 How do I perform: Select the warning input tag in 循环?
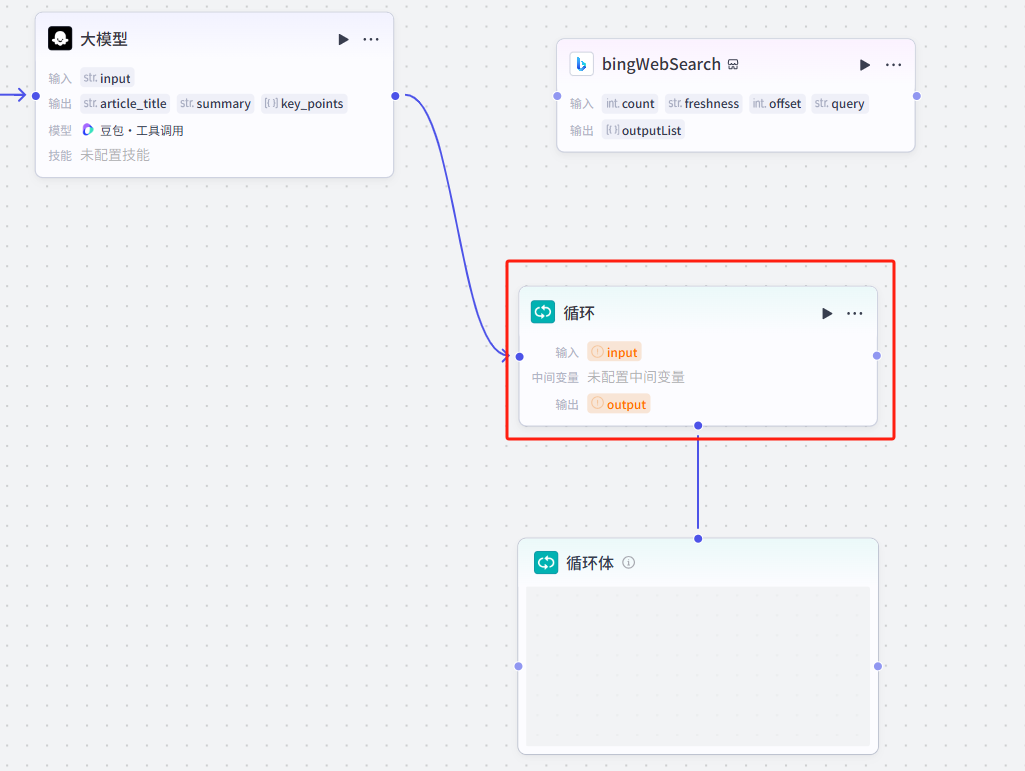(614, 352)
